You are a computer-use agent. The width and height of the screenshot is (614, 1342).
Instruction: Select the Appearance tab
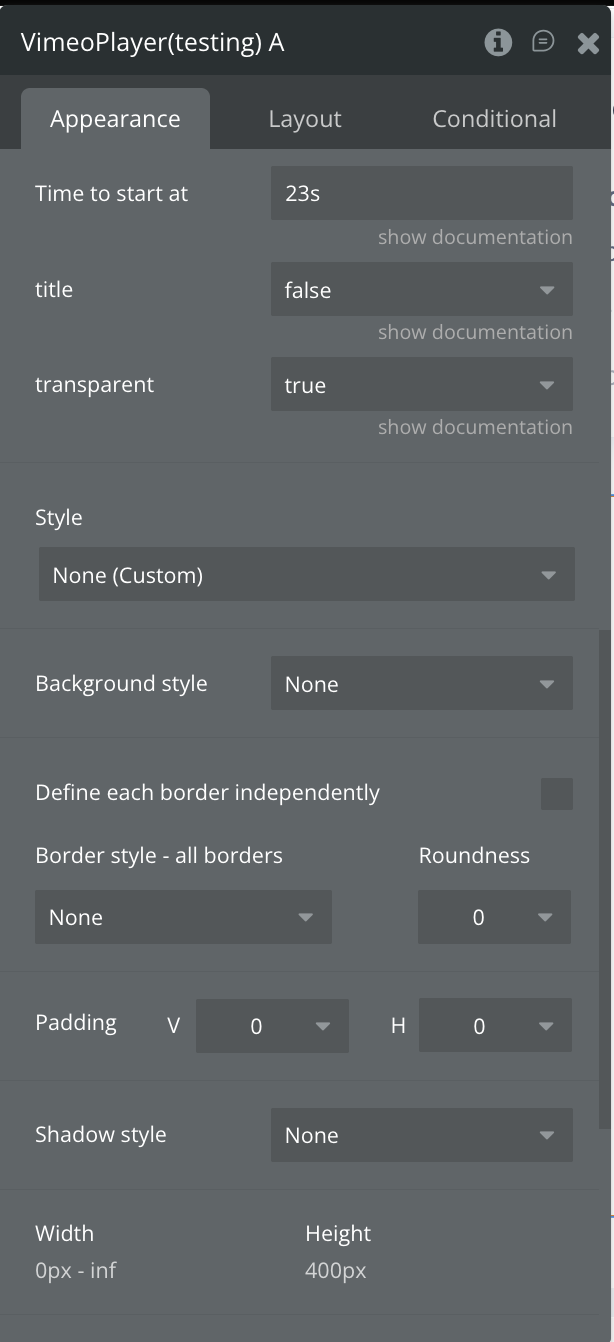point(115,119)
